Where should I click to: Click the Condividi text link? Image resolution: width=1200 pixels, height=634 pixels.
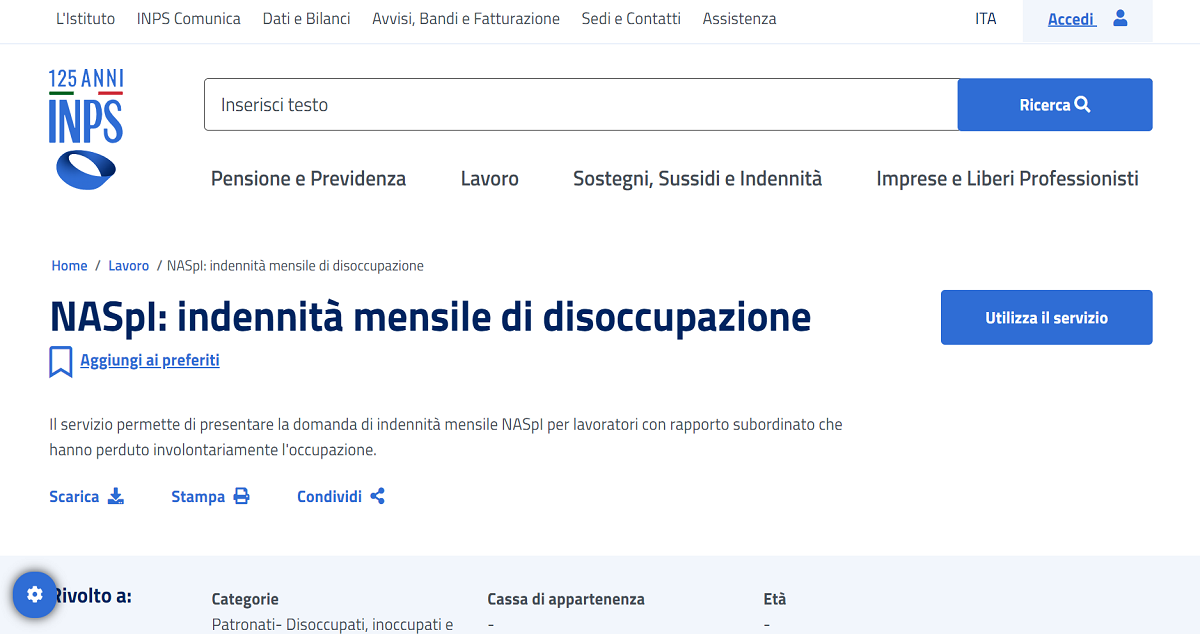point(329,497)
